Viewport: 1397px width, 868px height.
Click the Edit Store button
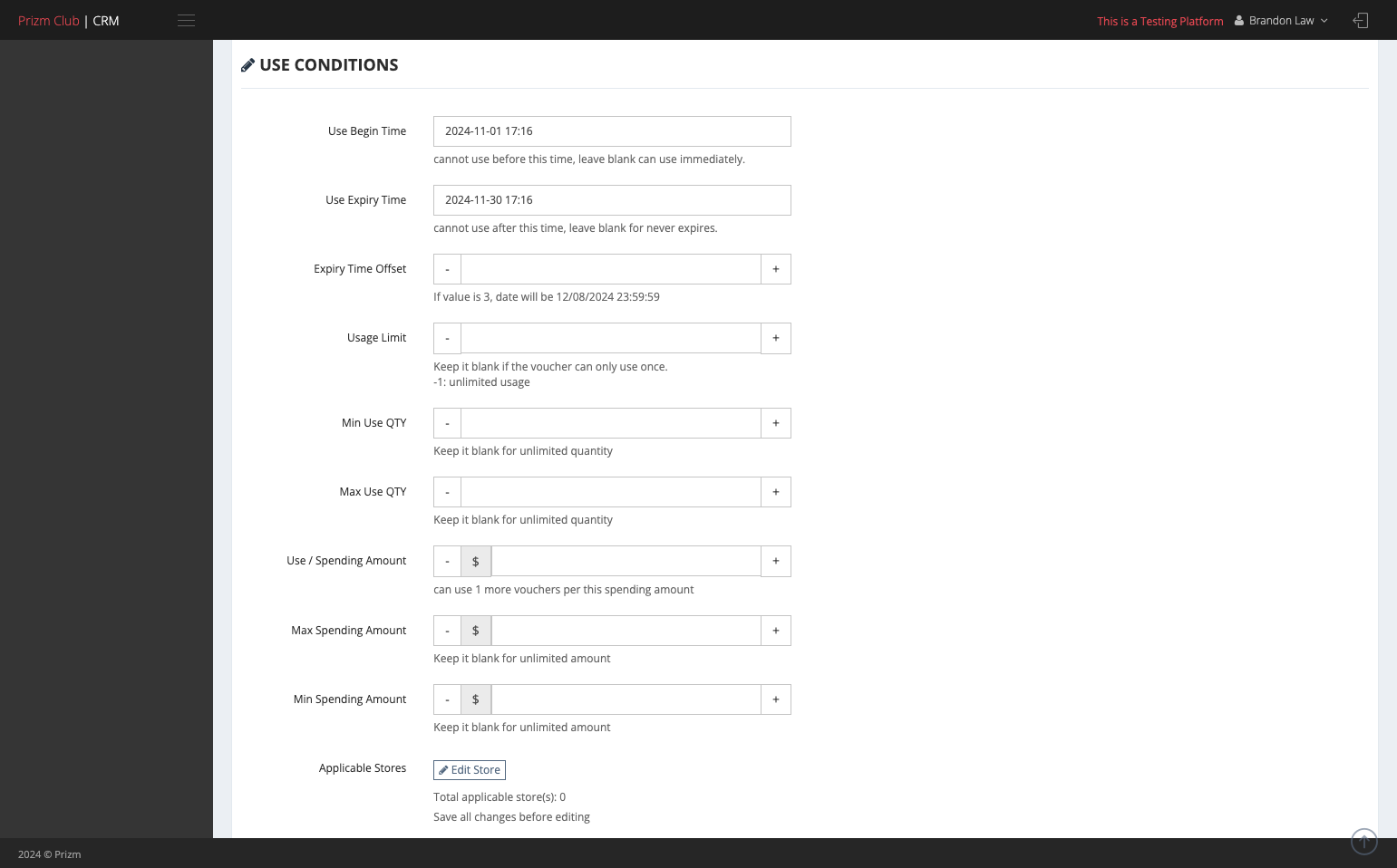[470, 770]
